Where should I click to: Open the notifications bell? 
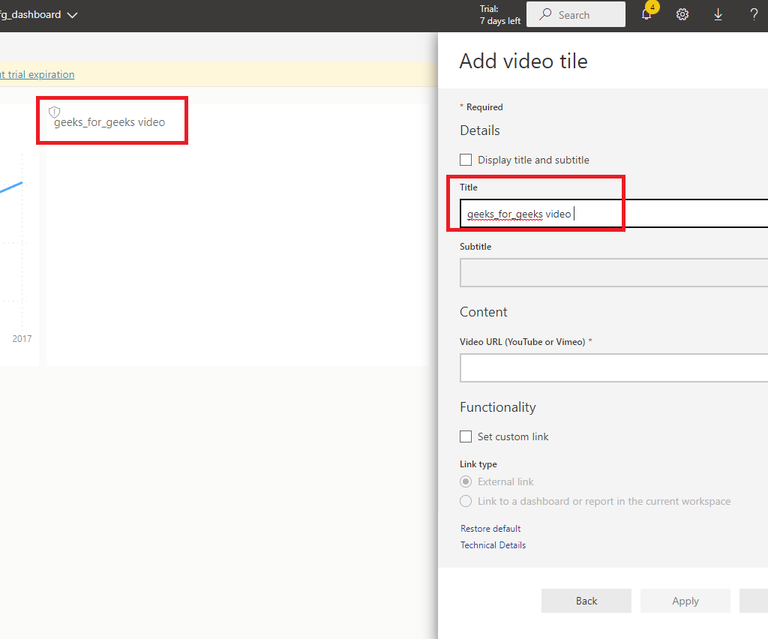coord(647,15)
